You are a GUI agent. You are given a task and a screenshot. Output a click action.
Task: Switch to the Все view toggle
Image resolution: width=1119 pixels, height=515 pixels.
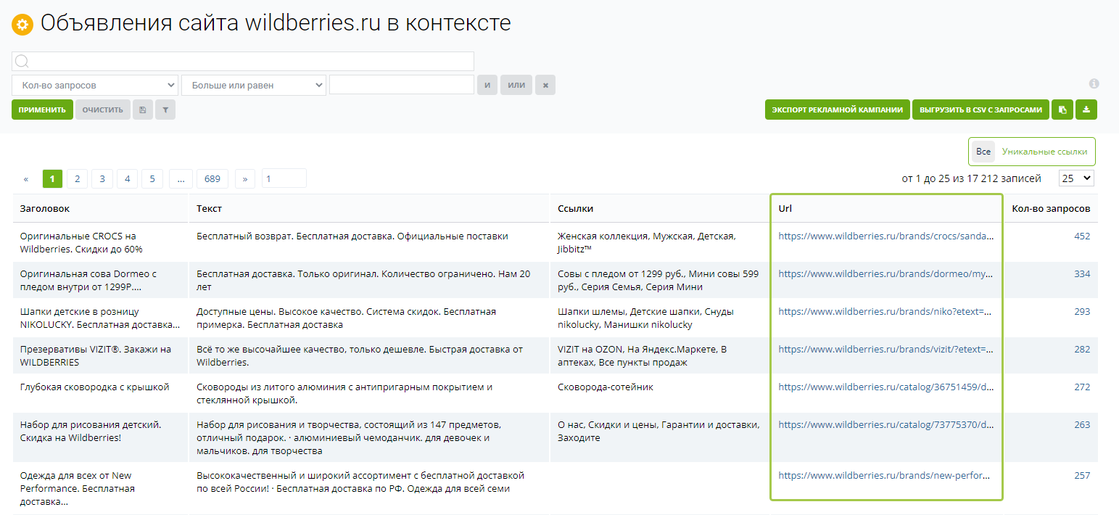(983, 151)
